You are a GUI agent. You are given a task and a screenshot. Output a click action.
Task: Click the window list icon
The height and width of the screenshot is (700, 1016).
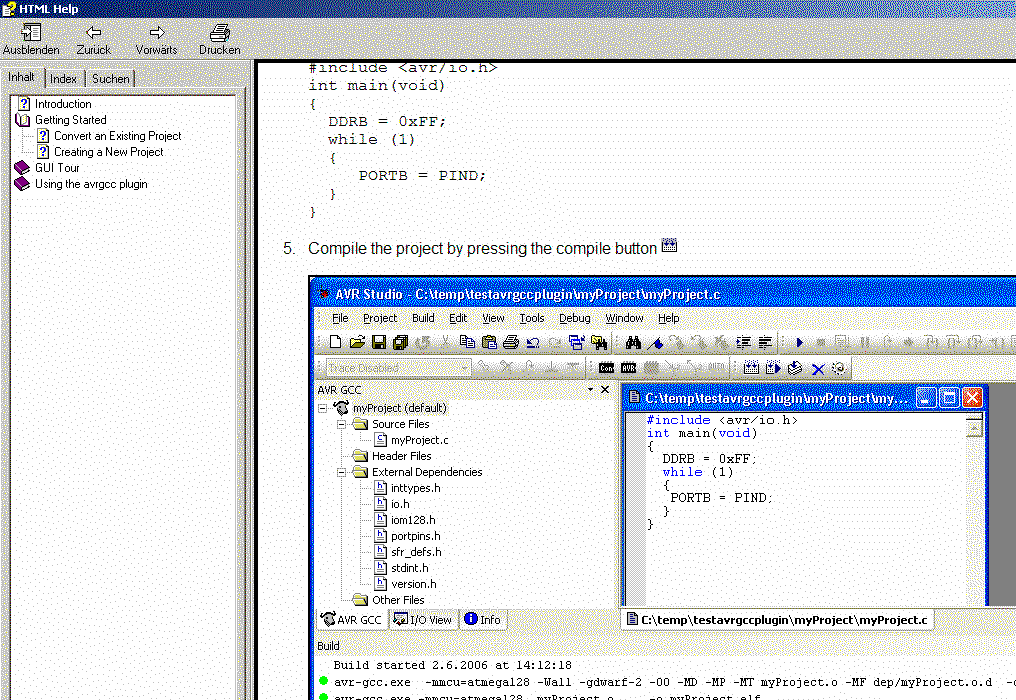[x=577, y=342]
